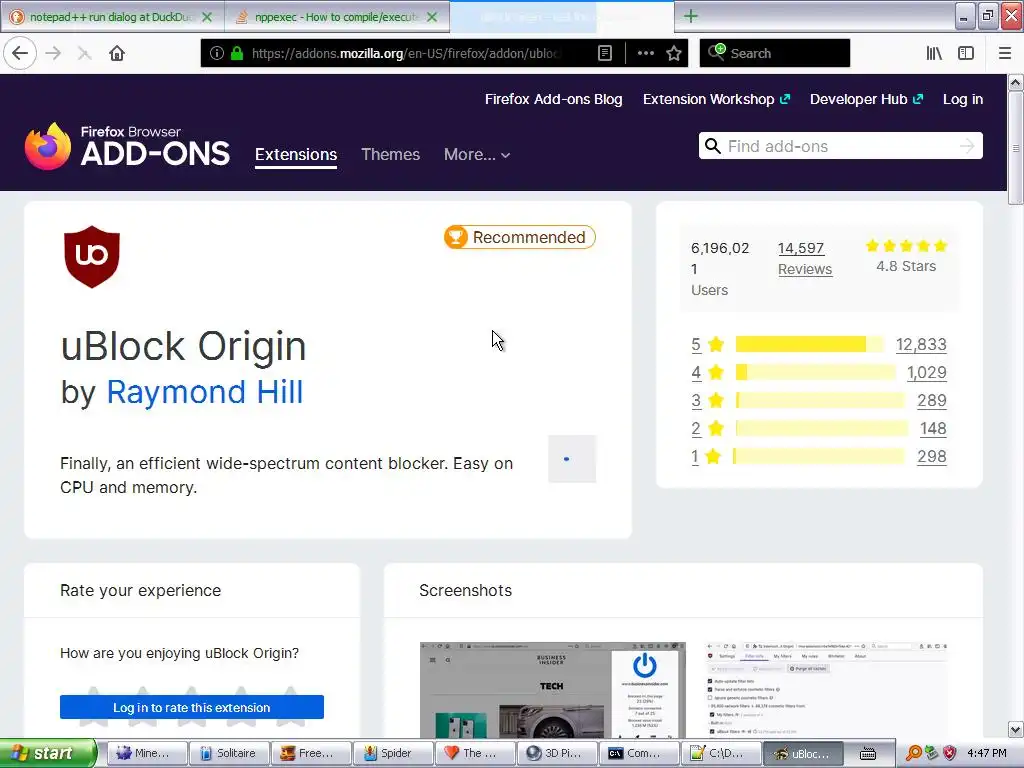The width and height of the screenshot is (1024, 768).
Task: Open page actions three-dots menu
Action: click(x=645, y=54)
